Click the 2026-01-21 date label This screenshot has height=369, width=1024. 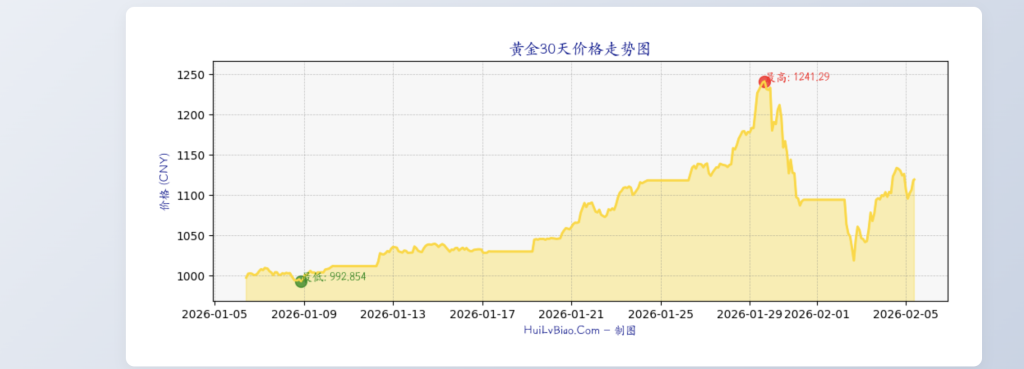point(571,314)
